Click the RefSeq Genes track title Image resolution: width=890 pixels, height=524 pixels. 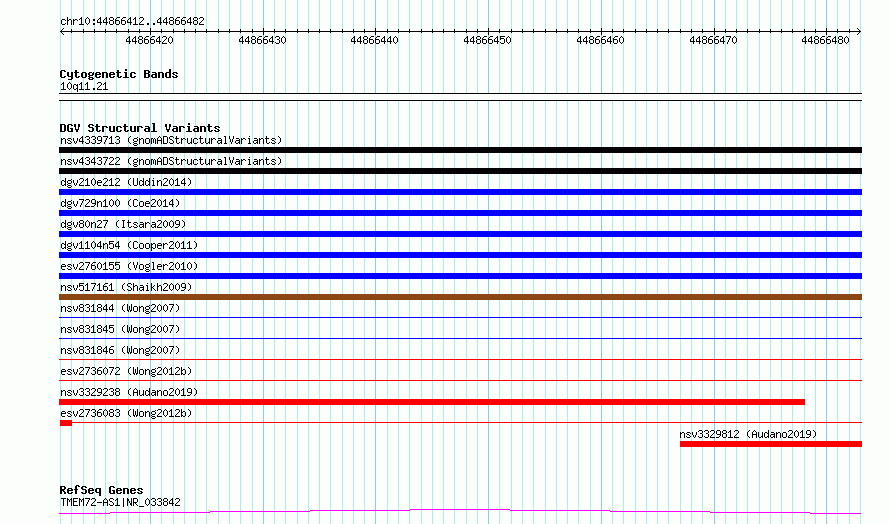click(101, 490)
